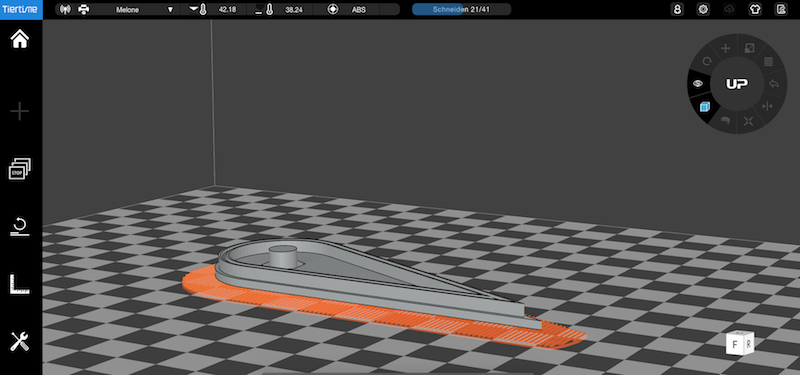Select the Rotate tool on wheel
This screenshot has width=800, height=375.
(707, 62)
